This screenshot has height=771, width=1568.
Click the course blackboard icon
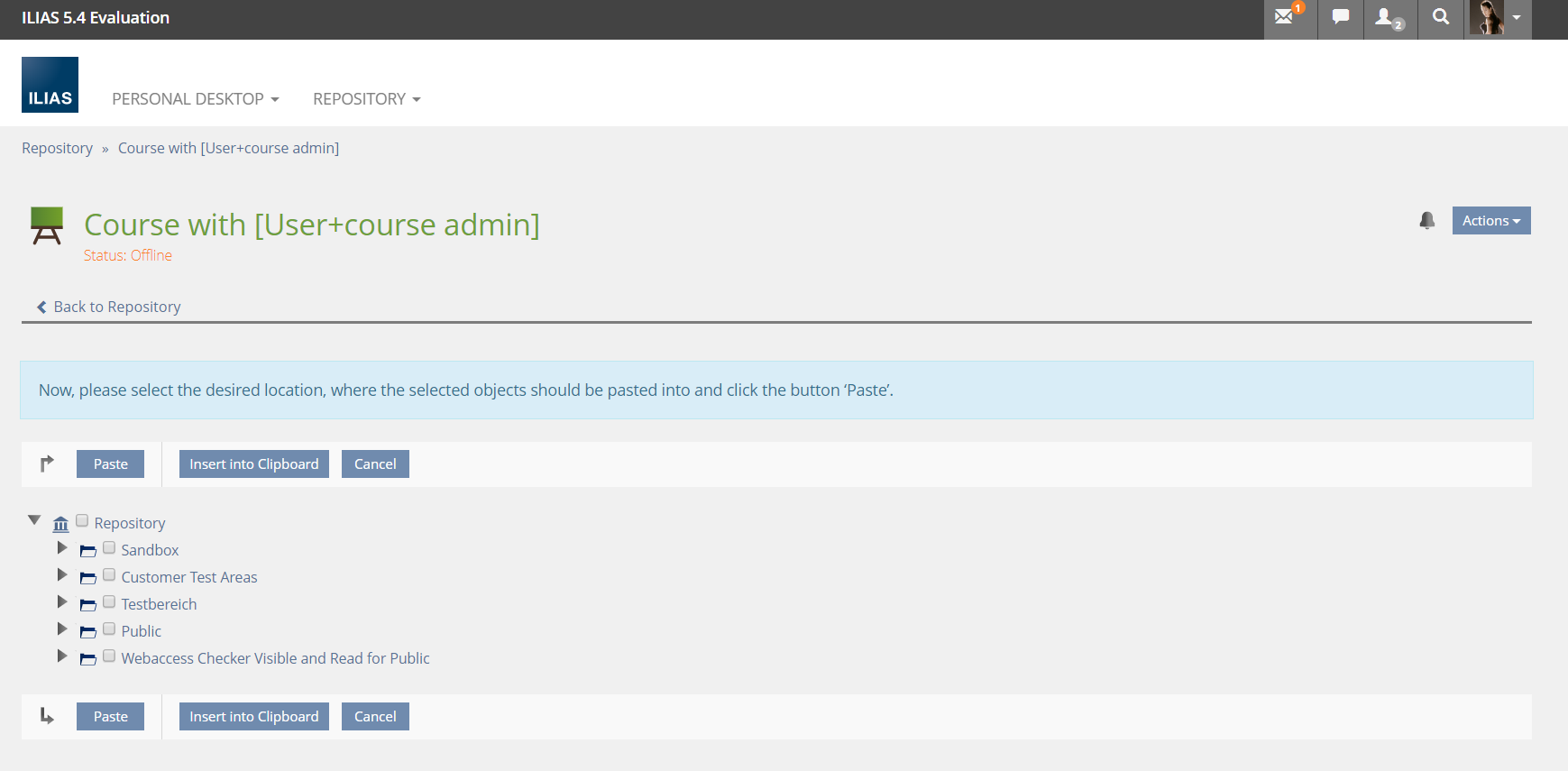(47, 225)
